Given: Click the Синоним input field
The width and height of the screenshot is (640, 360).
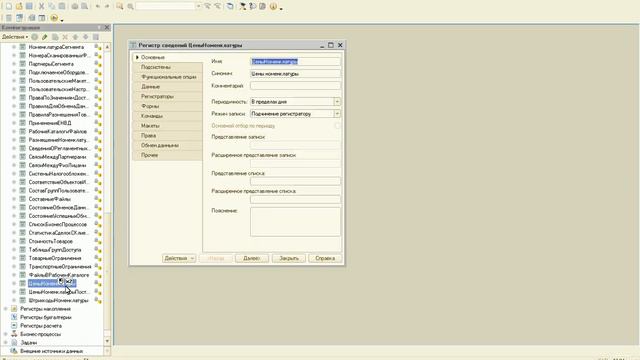Looking at the screenshot, I should pos(295,74).
